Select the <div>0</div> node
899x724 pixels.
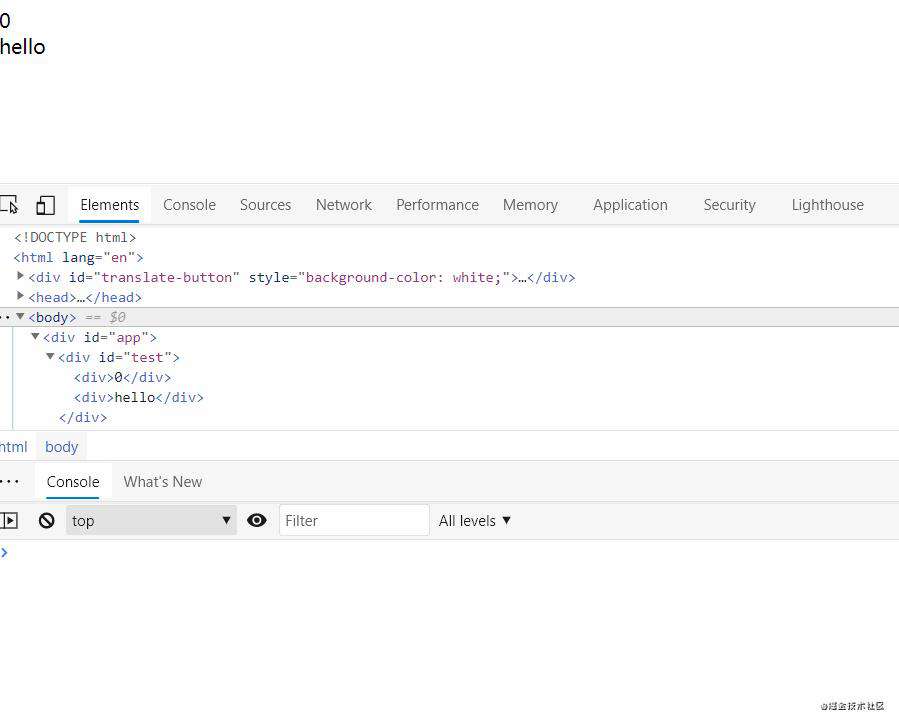pos(123,378)
